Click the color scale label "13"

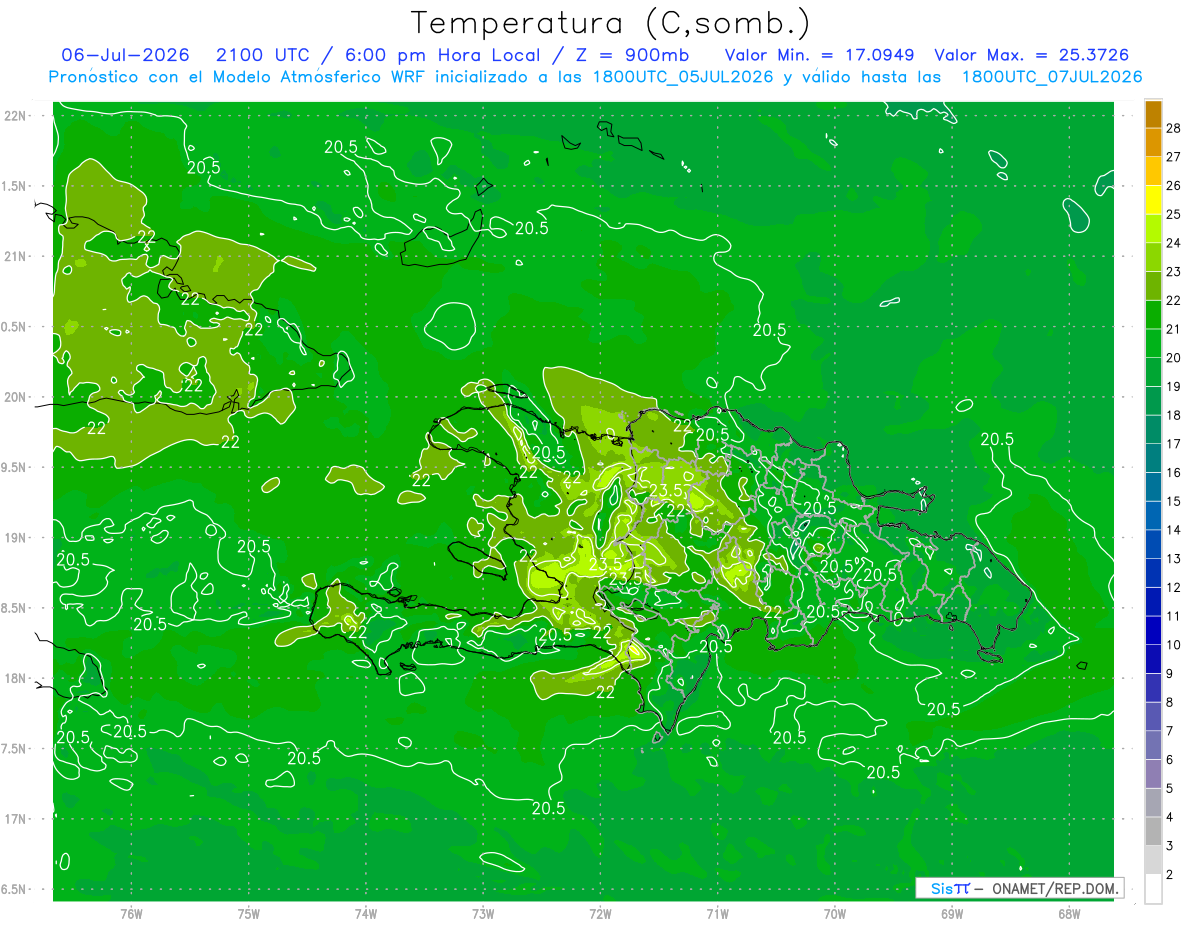(1174, 559)
